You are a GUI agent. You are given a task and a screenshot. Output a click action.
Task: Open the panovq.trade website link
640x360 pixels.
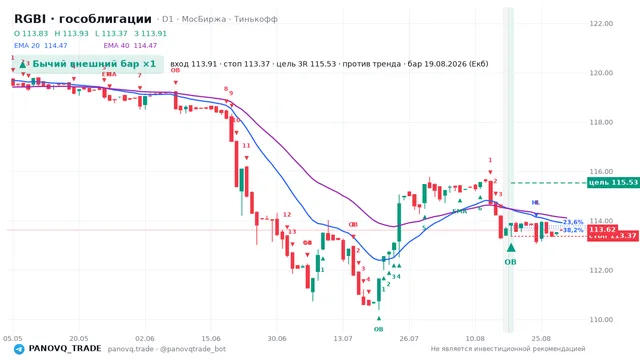131,349
